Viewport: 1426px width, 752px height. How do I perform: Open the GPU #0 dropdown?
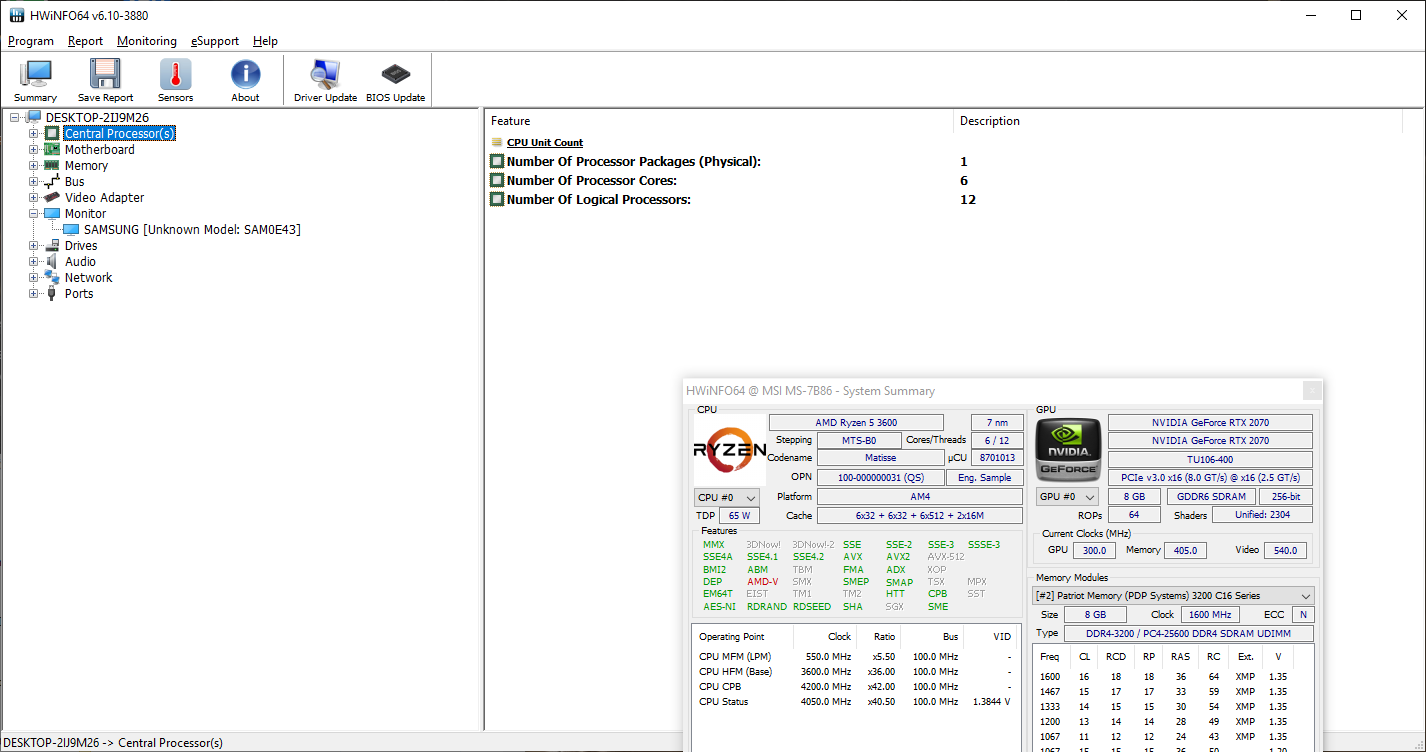pos(1067,497)
